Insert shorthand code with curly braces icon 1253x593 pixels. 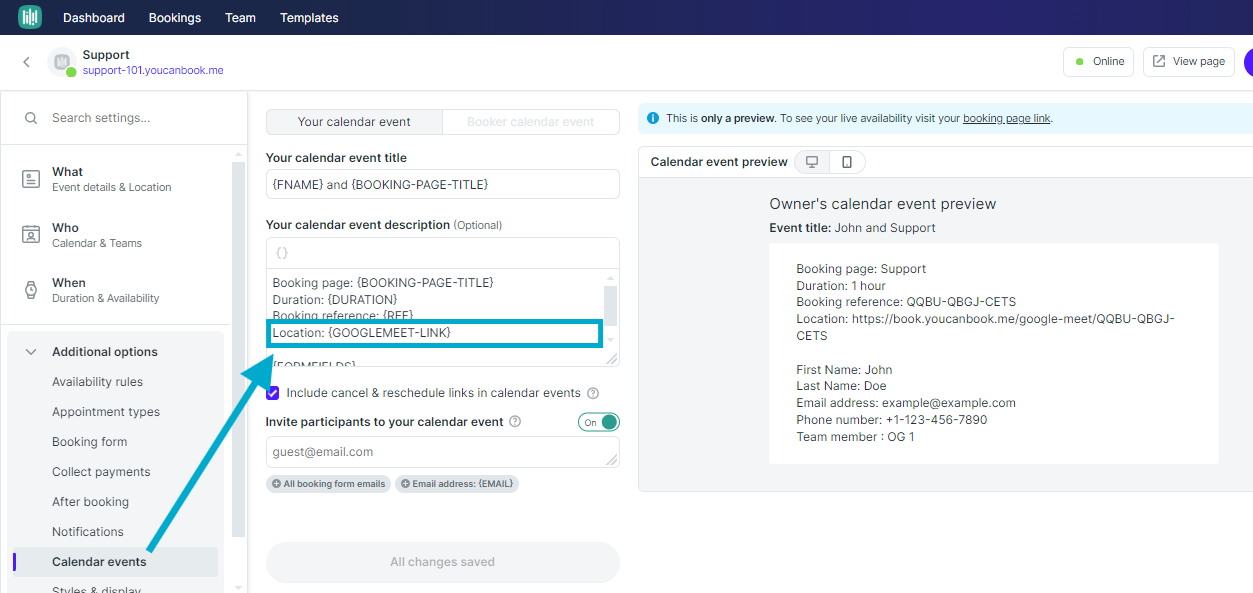[x=282, y=253]
